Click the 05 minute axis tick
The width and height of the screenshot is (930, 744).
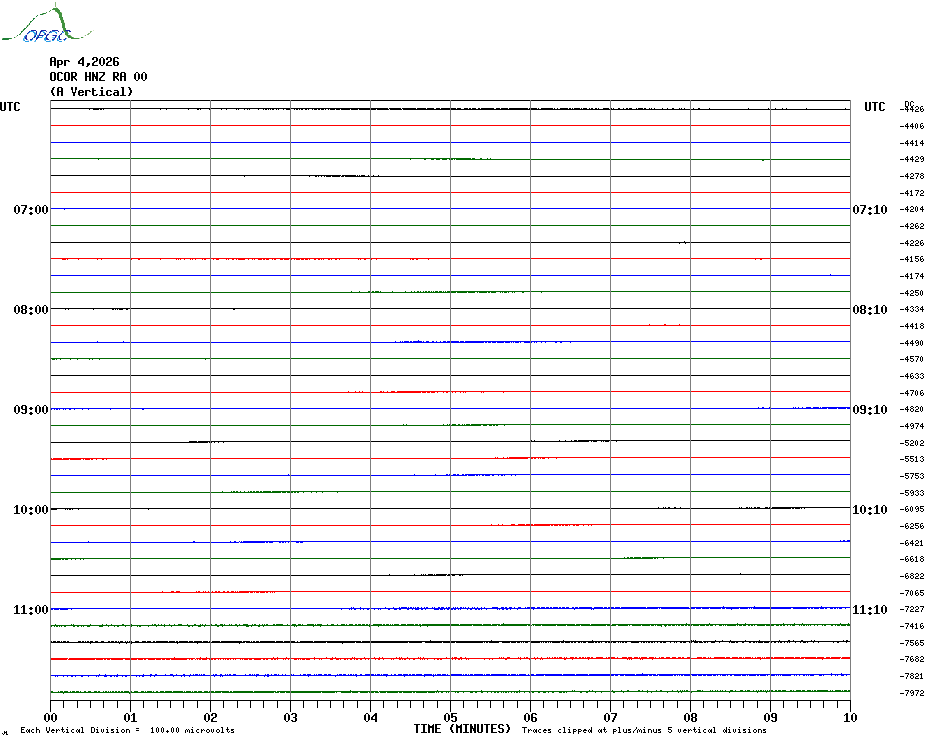pyautogui.click(x=451, y=717)
